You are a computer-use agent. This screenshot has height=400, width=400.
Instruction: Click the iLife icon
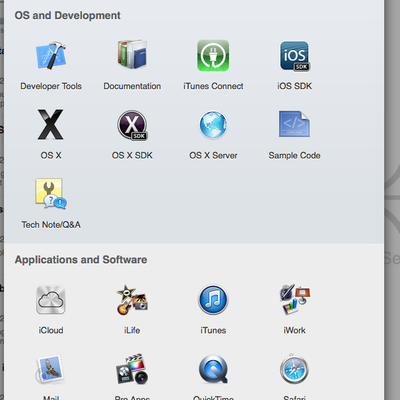(x=132, y=300)
